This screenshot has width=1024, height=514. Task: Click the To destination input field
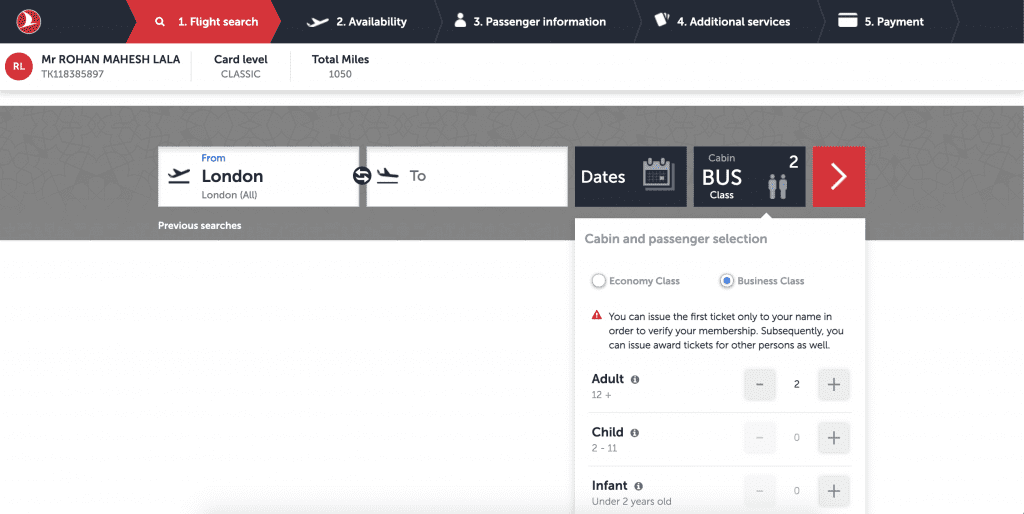467,176
